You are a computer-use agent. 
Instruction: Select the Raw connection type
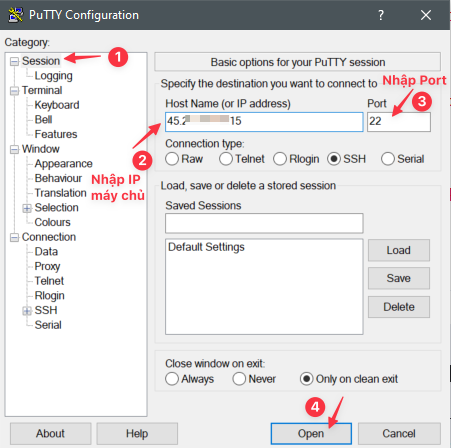pos(172,159)
